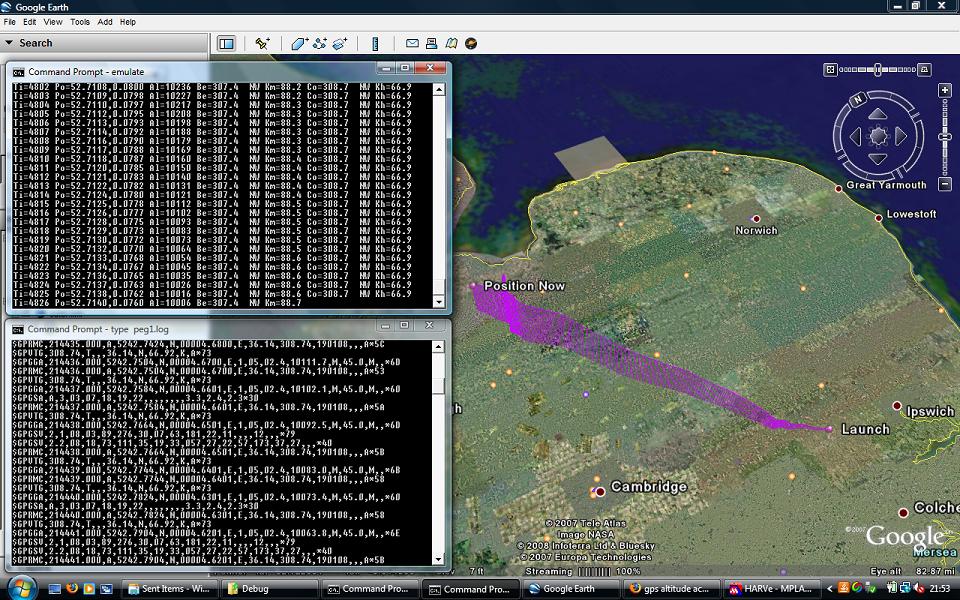960x600 pixels.
Task: Select the Ipswich city label on map
Action: (x=930, y=411)
